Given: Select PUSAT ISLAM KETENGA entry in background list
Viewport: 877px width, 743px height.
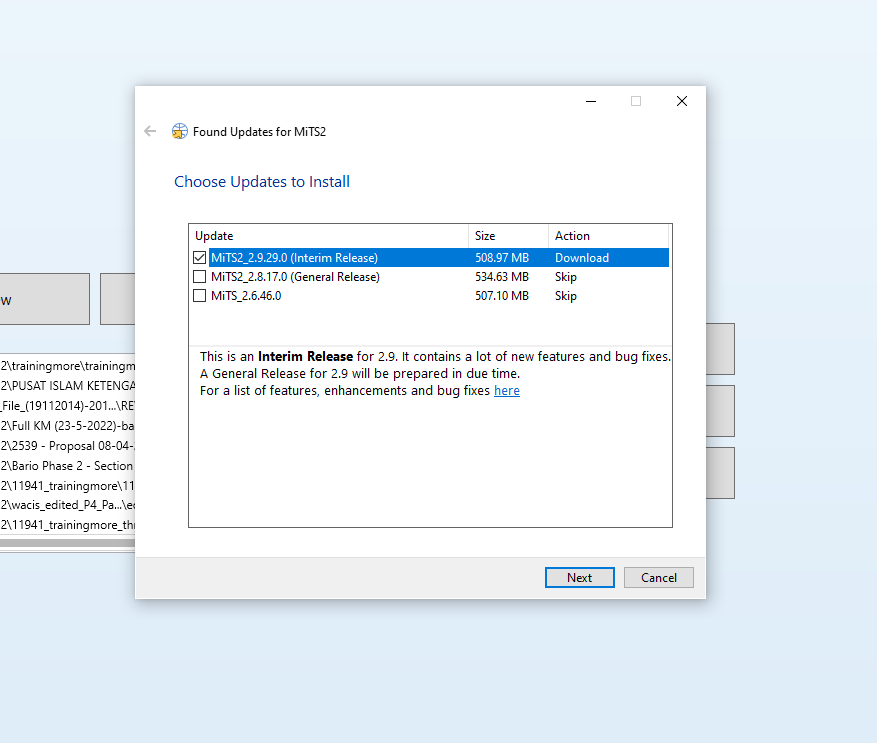Looking at the screenshot, I should [67, 385].
